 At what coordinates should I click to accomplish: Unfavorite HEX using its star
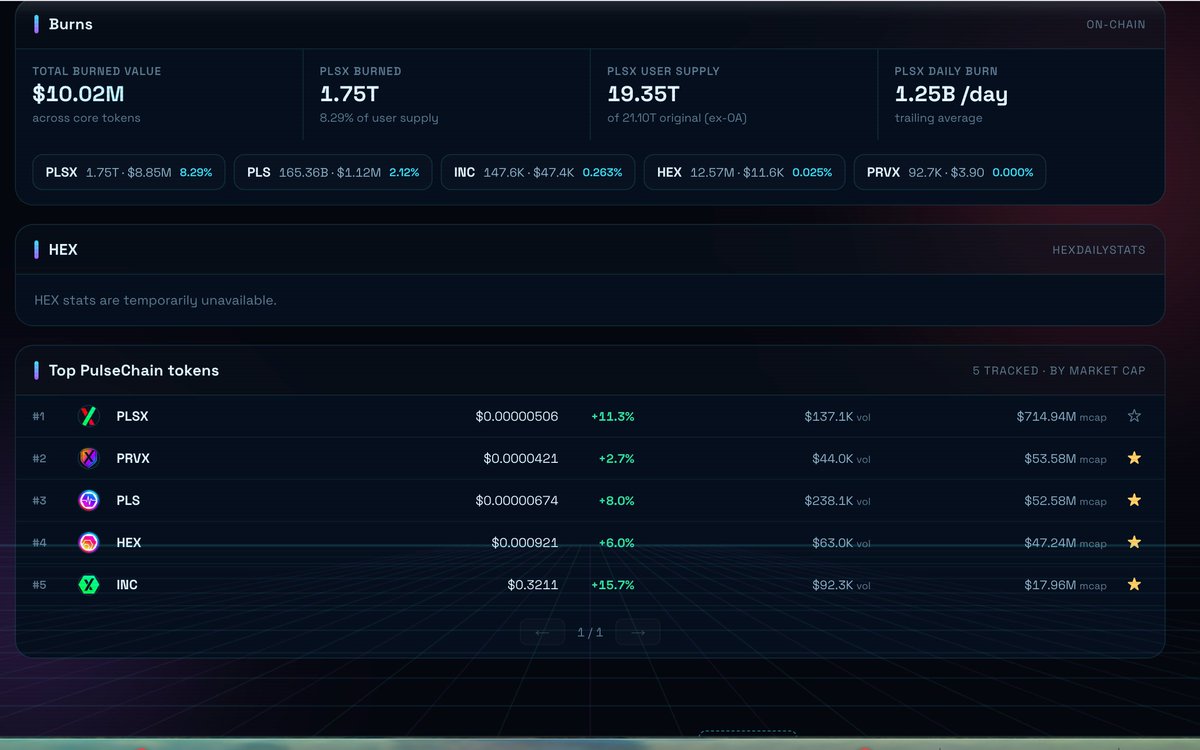pos(1134,542)
